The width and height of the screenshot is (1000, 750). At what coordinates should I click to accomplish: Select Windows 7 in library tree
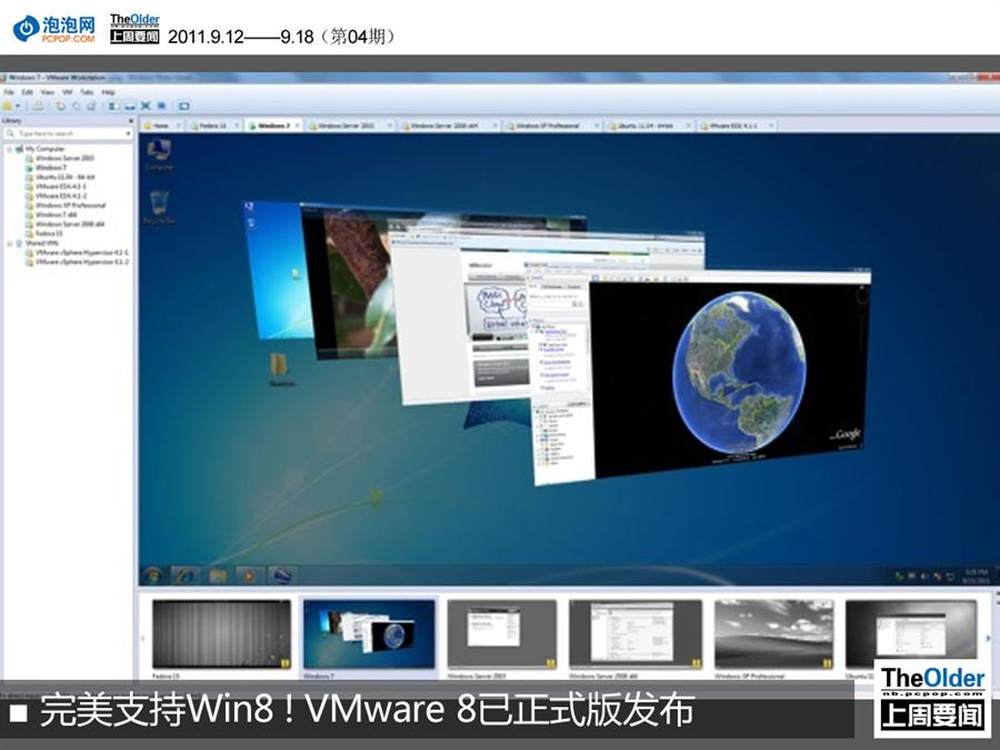(x=46, y=168)
